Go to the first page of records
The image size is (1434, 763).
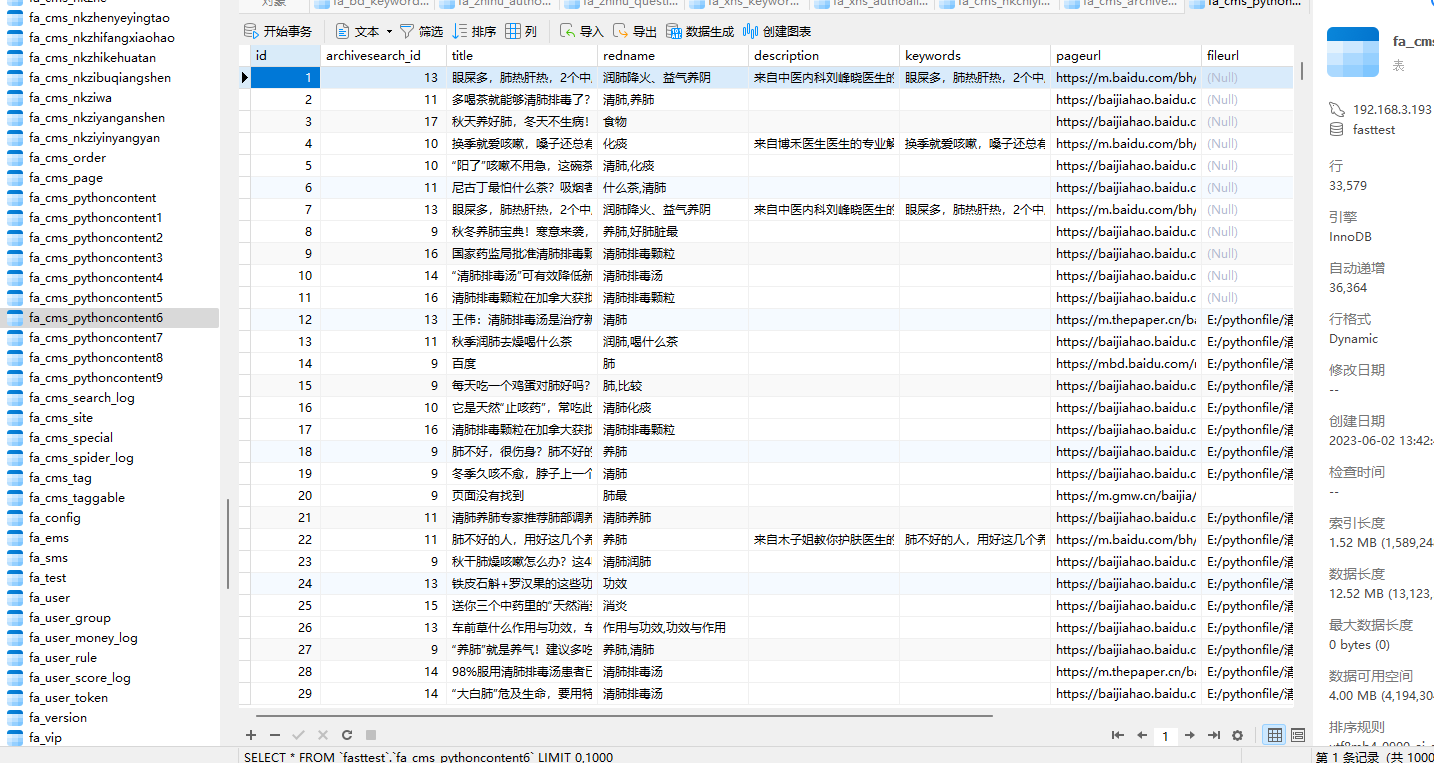tap(1118, 735)
